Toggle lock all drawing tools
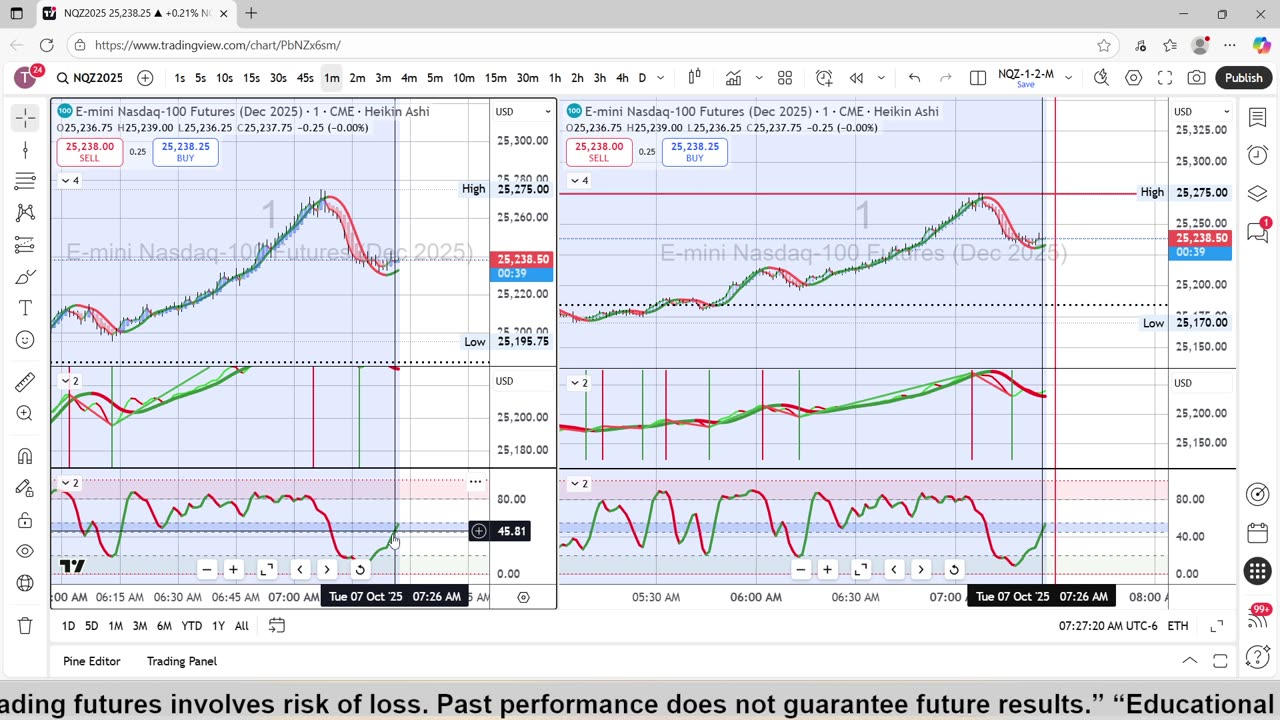This screenshot has width=1280, height=720. [x=25, y=520]
